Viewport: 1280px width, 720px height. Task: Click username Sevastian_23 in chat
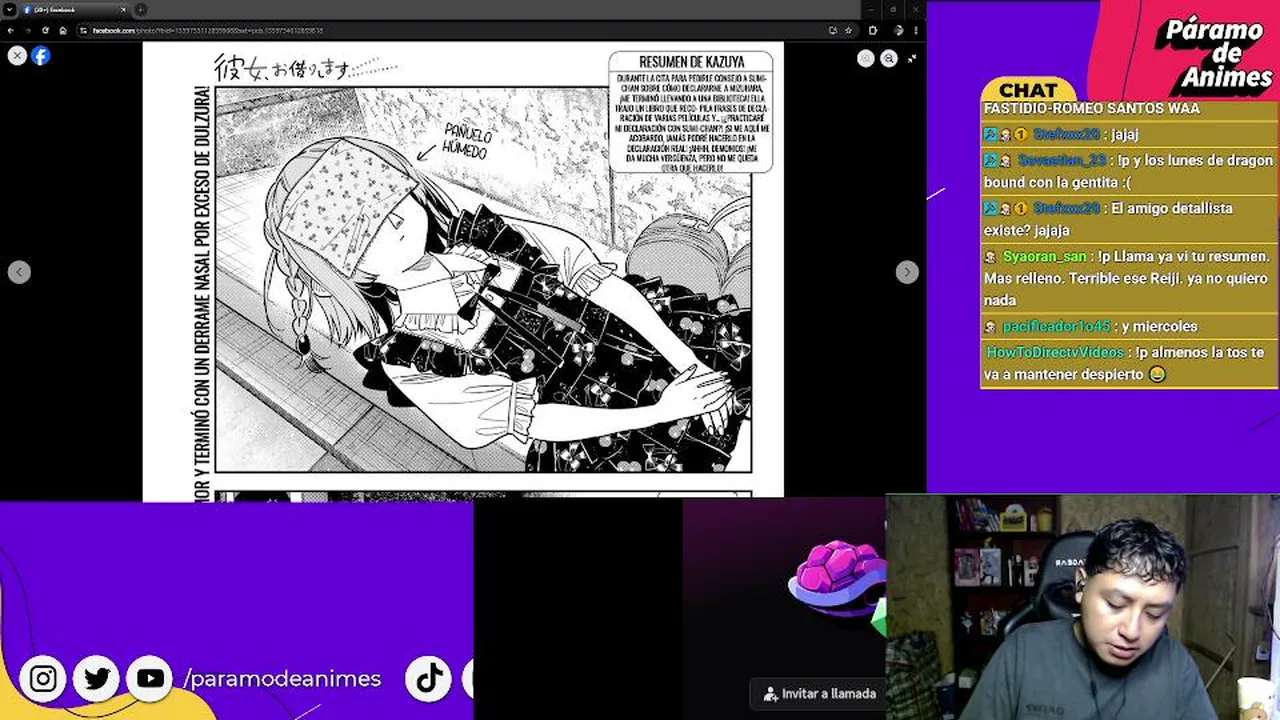point(1062,160)
